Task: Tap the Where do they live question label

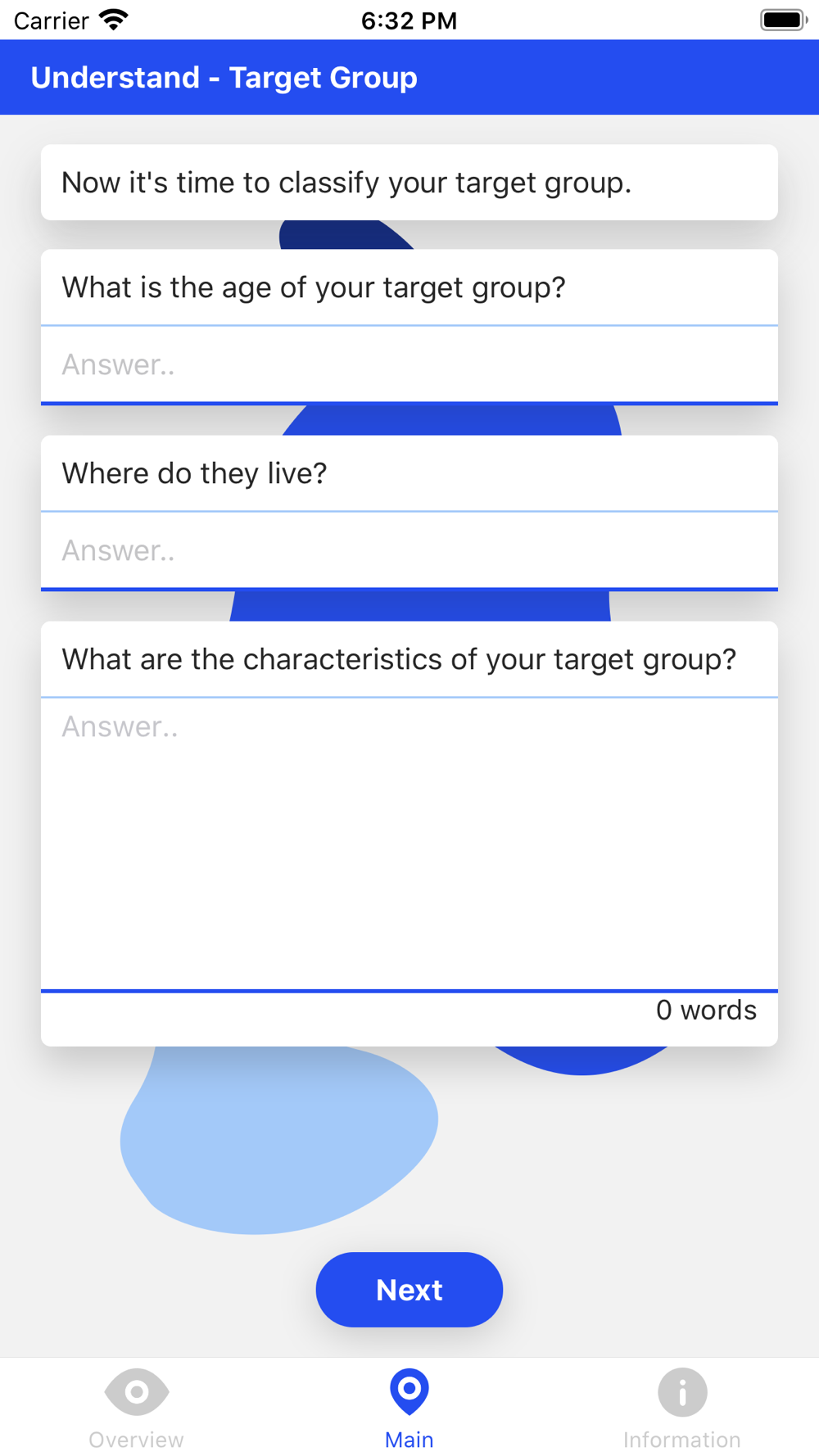Action: pyautogui.click(x=195, y=473)
